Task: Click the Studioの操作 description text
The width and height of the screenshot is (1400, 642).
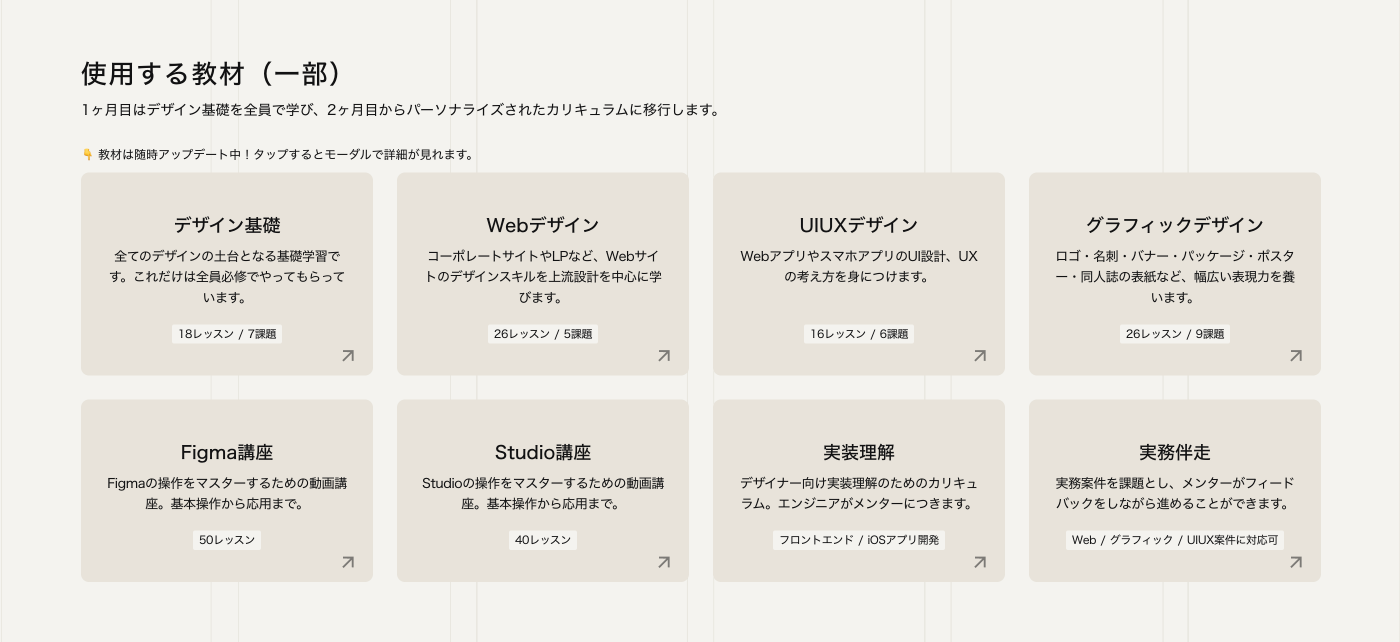Action: click(x=543, y=493)
